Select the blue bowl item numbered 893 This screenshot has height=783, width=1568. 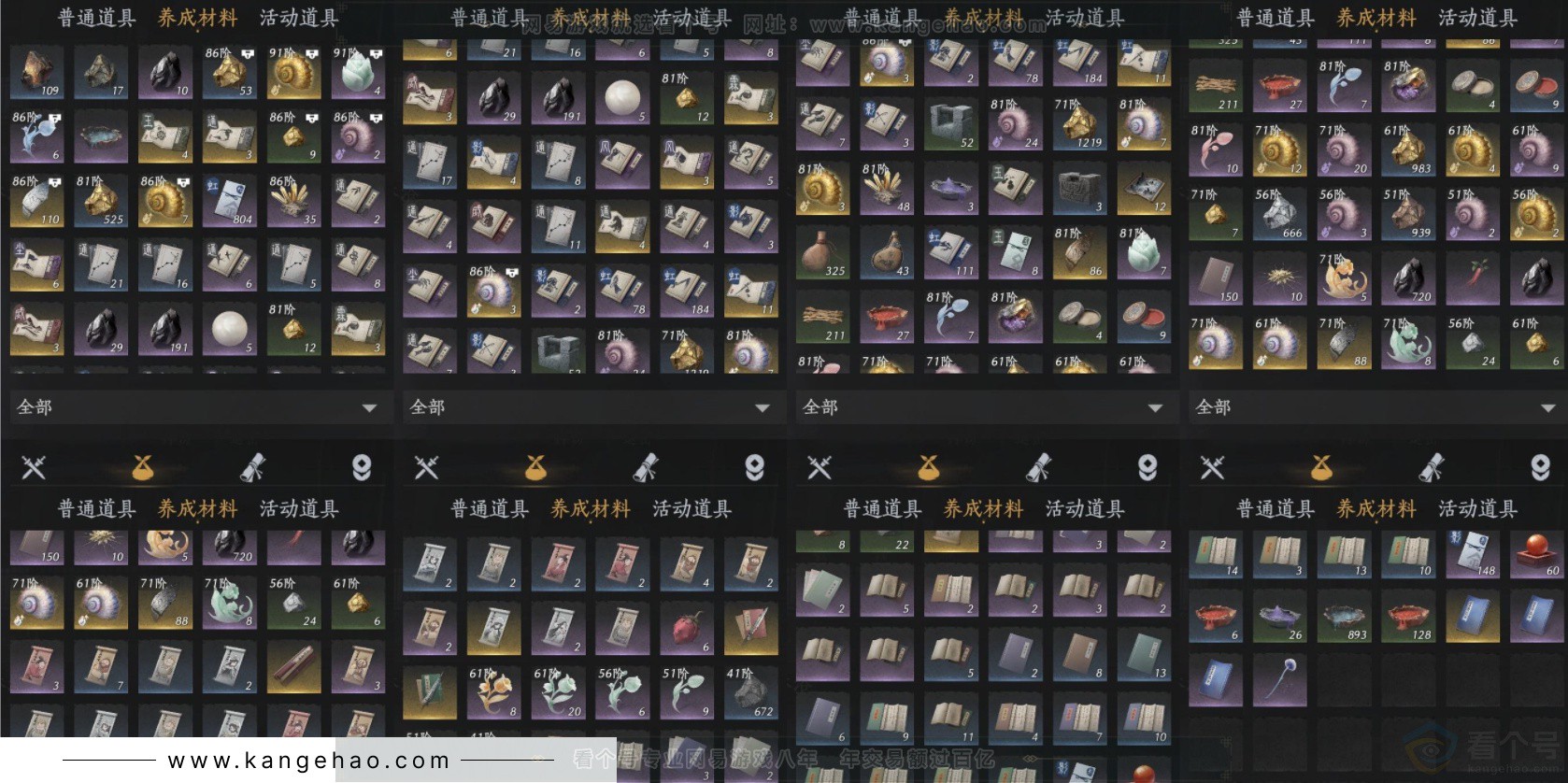click(x=1344, y=617)
